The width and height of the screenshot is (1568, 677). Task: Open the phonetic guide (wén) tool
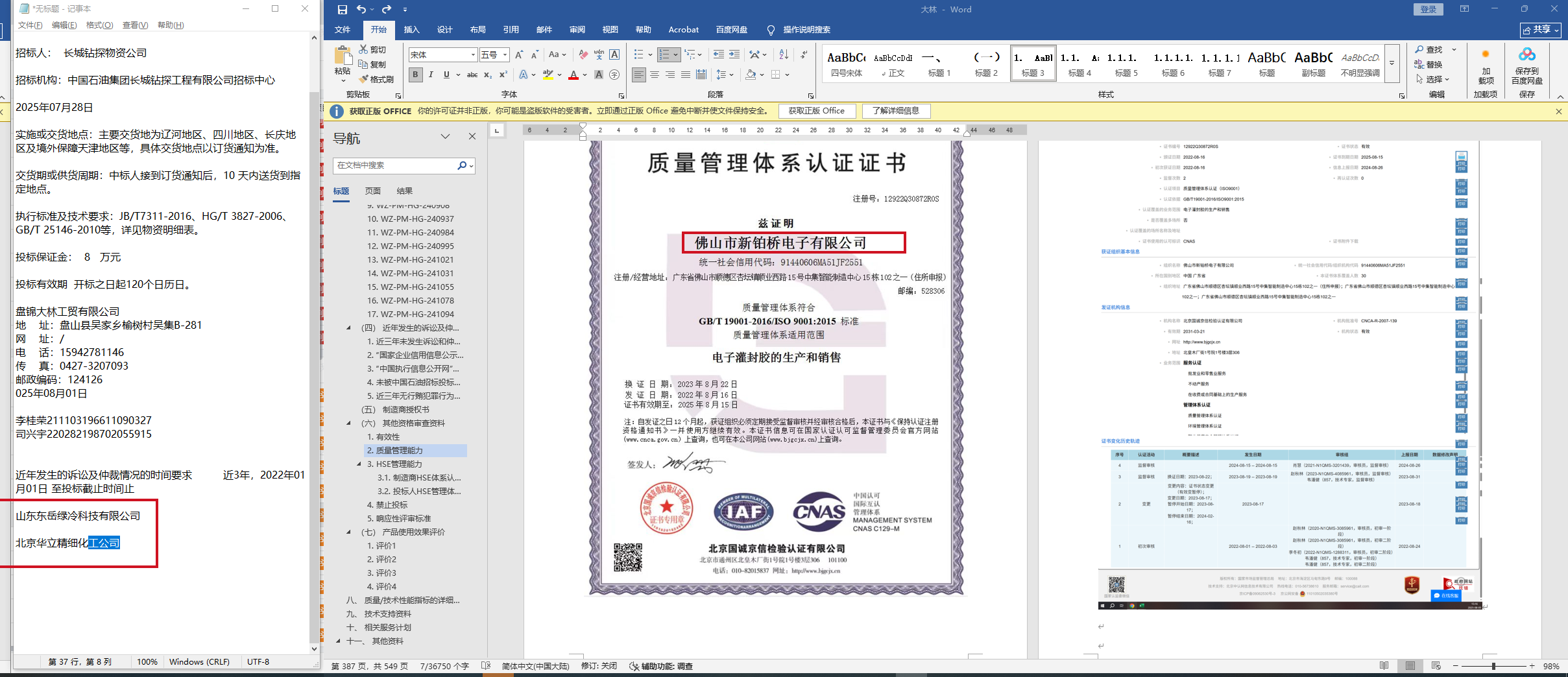[599, 55]
